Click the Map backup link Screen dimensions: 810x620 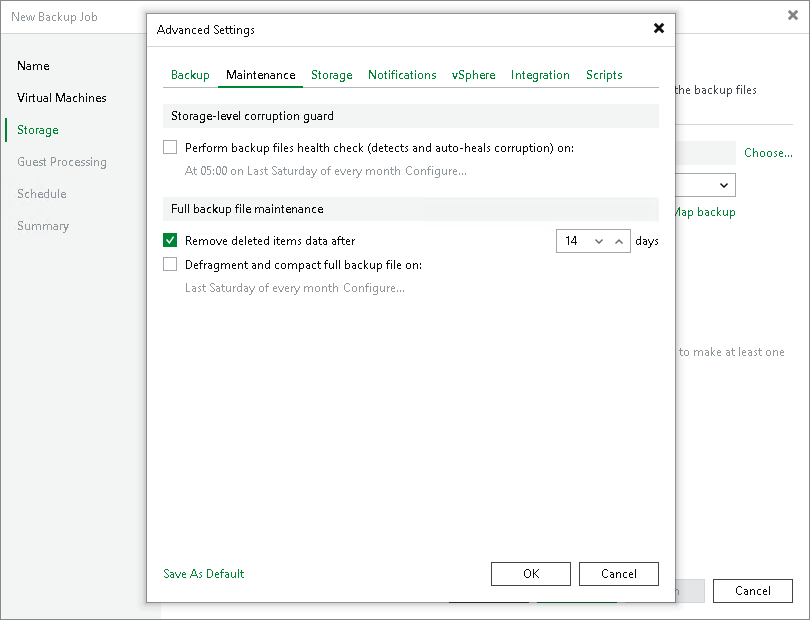pyautogui.click(x=704, y=212)
